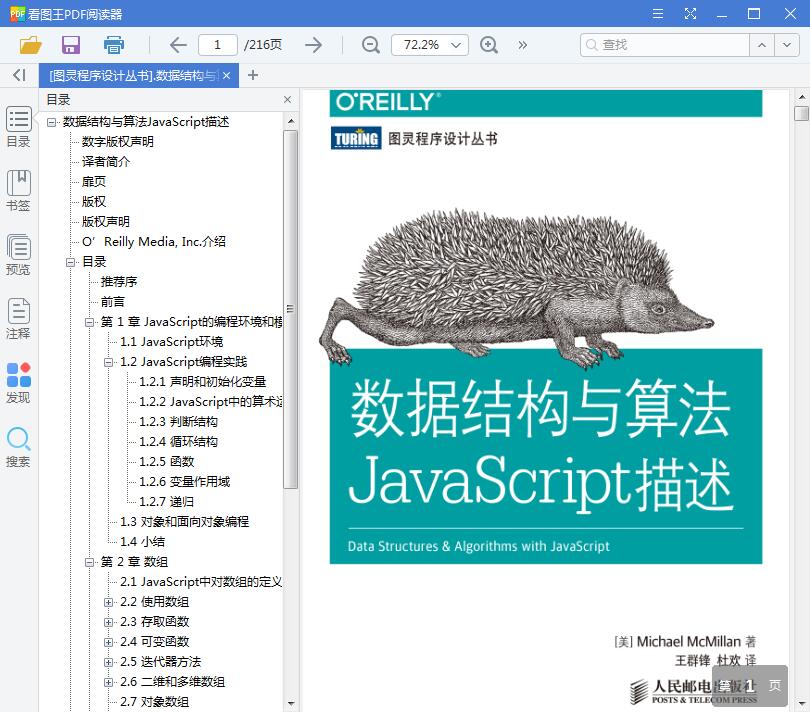Expand the 2.4 可变函数 node
810x712 pixels.
(108, 643)
